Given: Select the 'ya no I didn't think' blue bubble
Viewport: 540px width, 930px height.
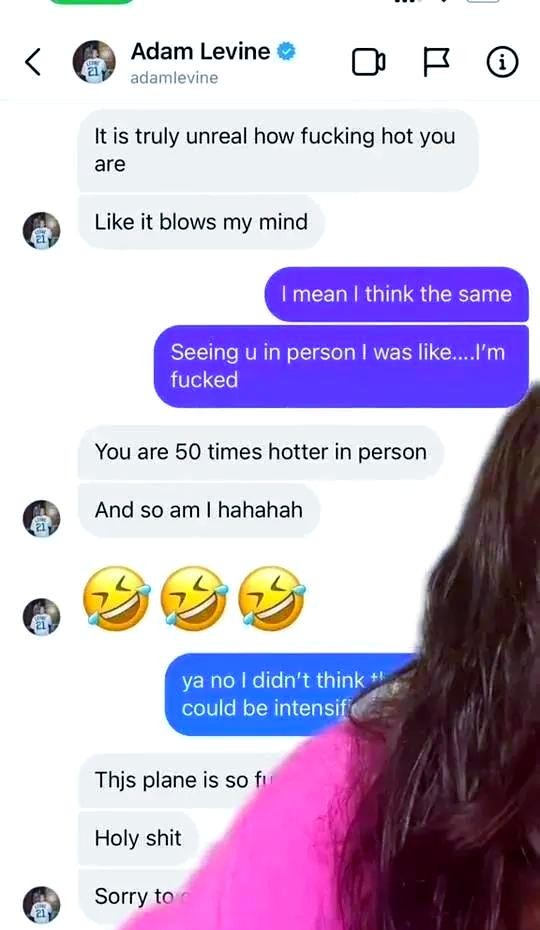Looking at the screenshot, I should [290, 694].
